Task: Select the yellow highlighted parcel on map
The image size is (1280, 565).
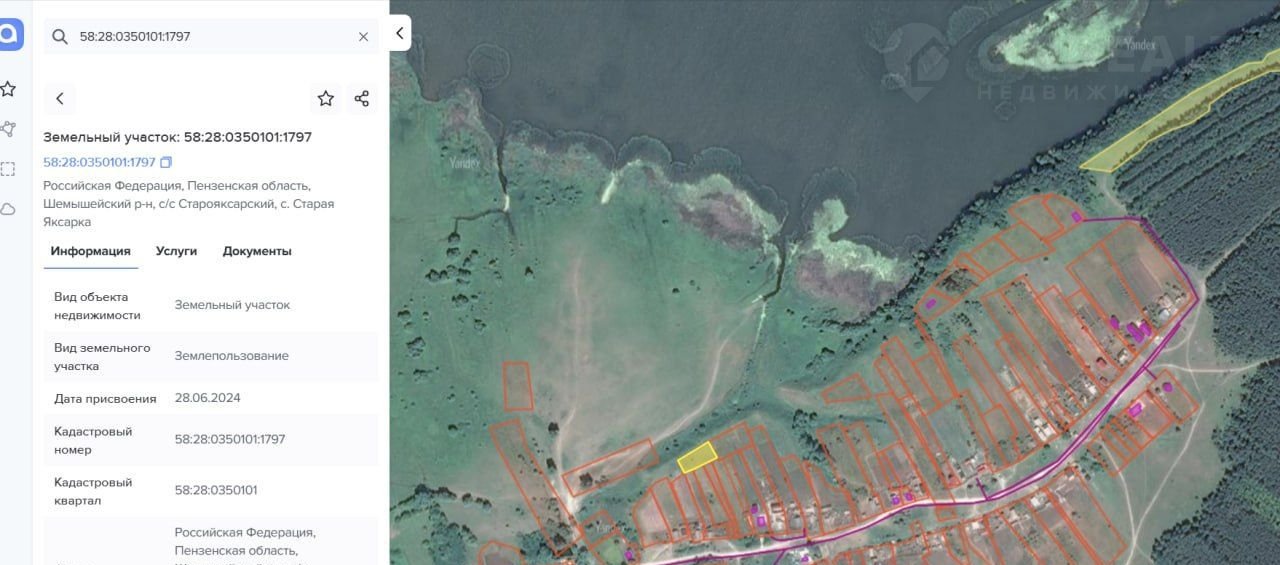Action: tap(698, 457)
